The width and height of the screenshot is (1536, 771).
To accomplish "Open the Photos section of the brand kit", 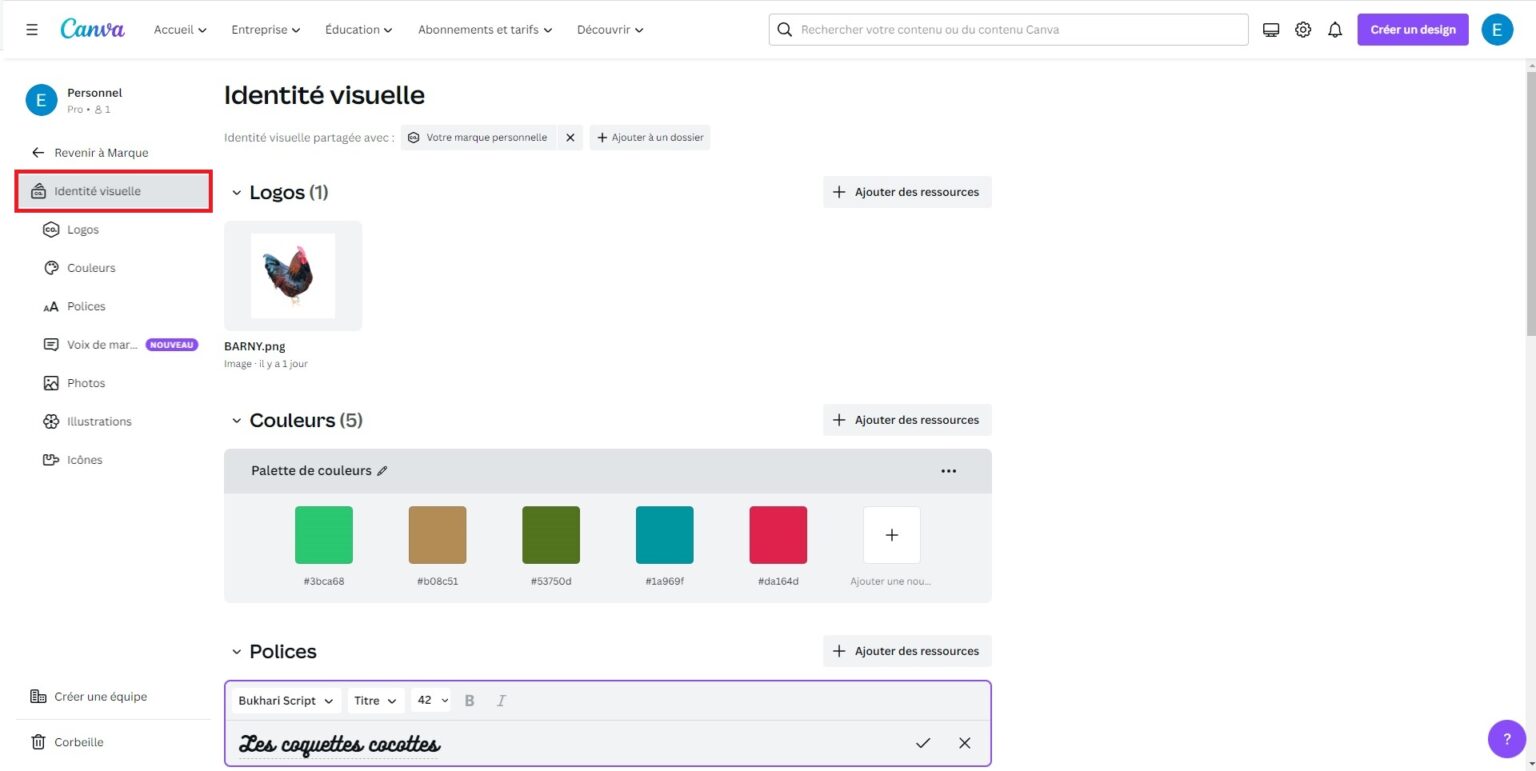I will (x=86, y=382).
